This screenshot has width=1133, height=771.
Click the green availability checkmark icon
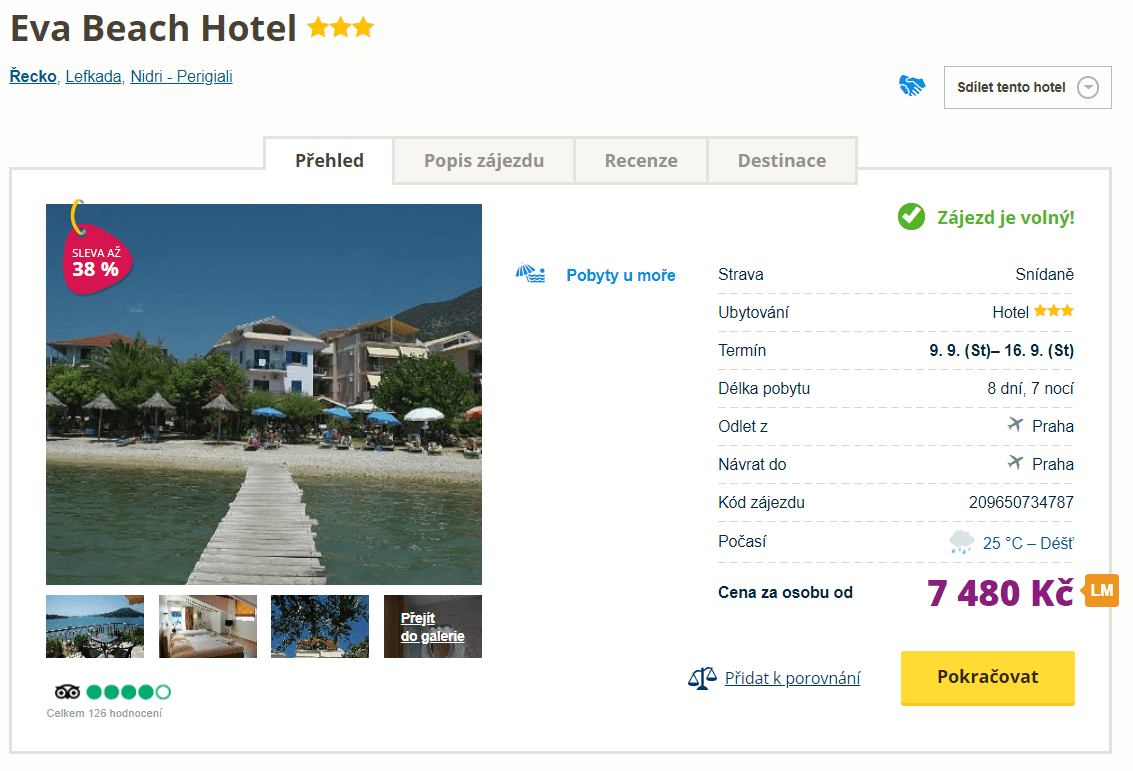911,216
